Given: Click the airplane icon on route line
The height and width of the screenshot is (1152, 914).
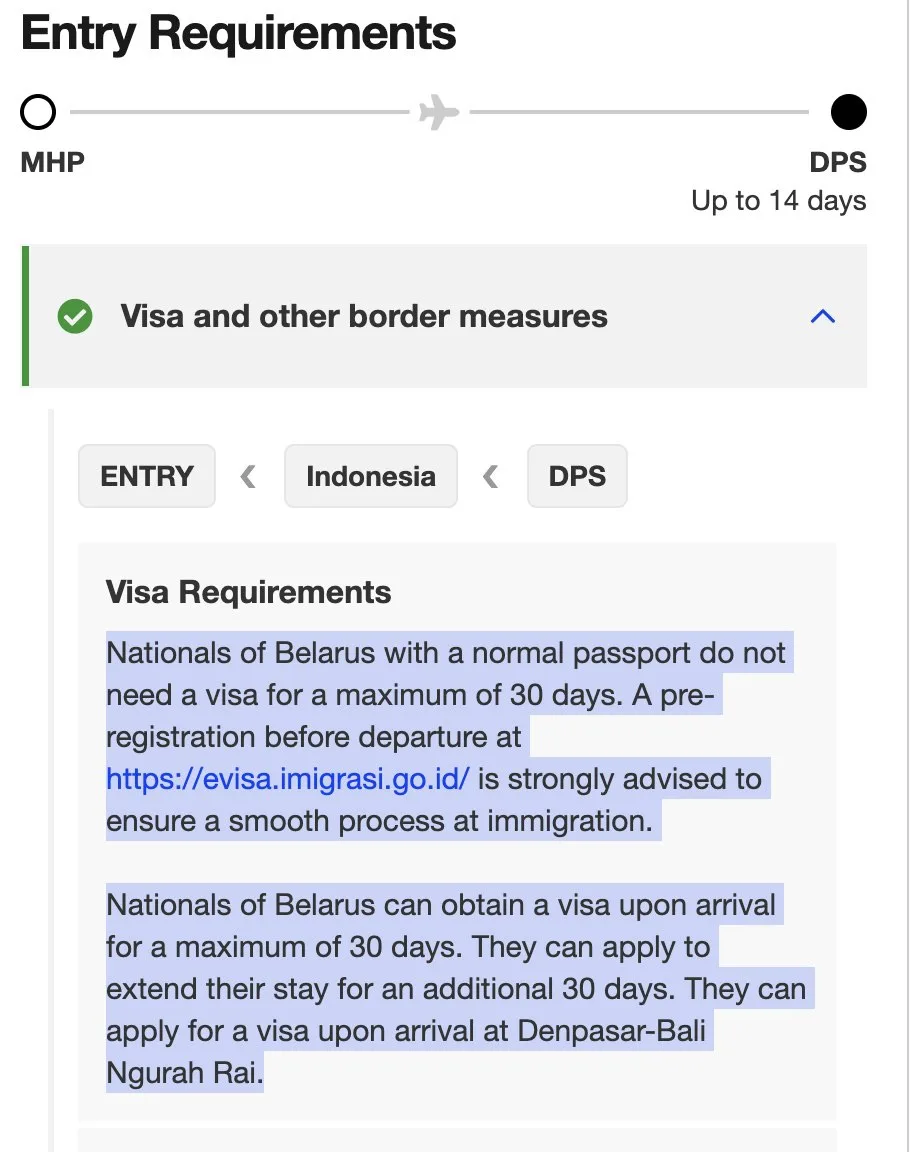Looking at the screenshot, I should [x=439, y=112].
